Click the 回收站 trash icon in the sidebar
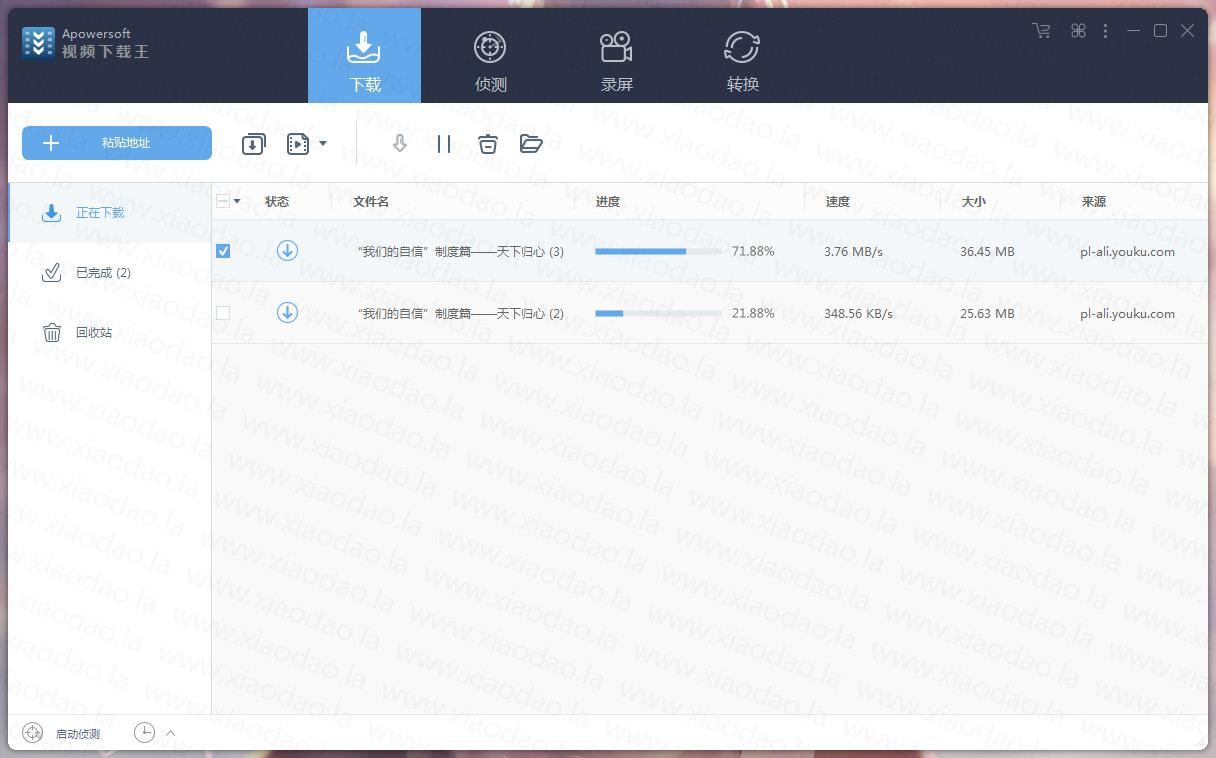 52,332
